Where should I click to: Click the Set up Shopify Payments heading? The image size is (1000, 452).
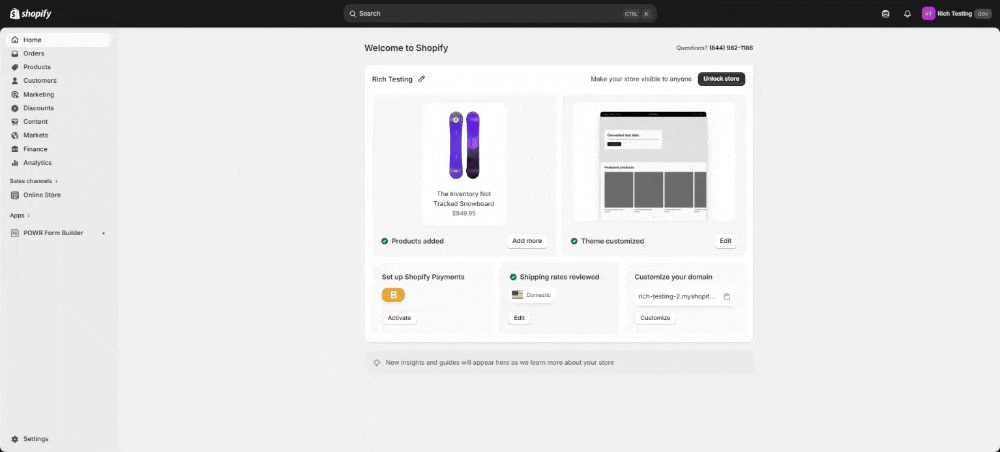tap(423, 277)
